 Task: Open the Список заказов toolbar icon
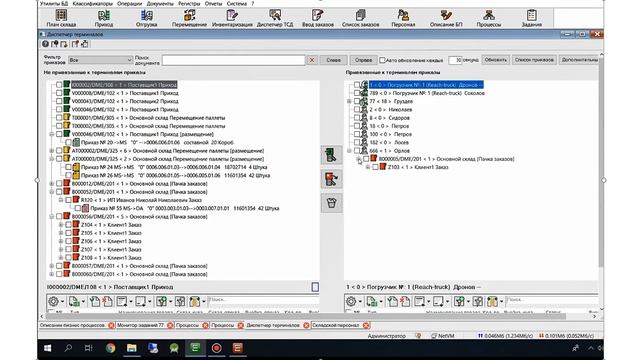click(360, 18)
